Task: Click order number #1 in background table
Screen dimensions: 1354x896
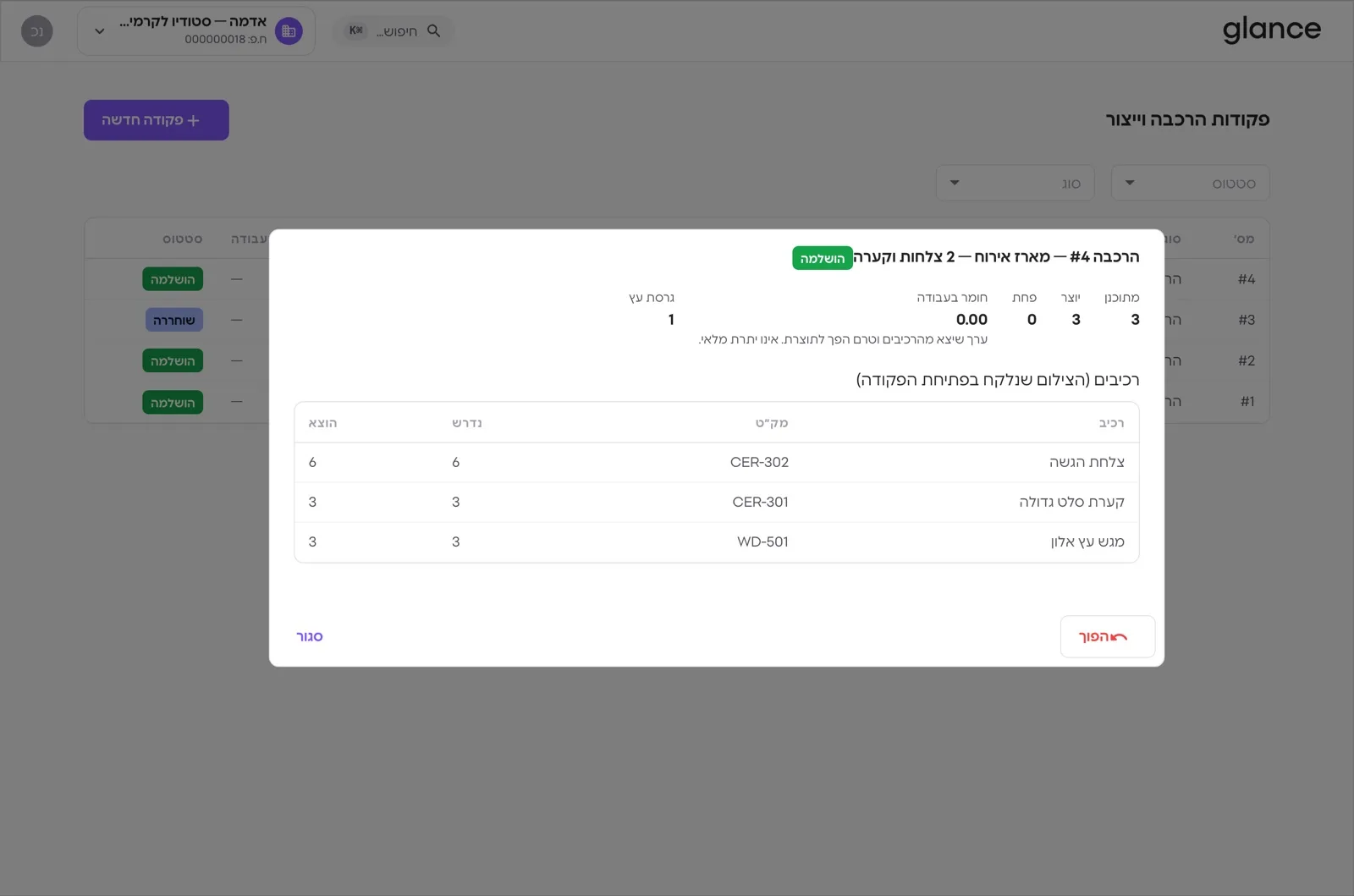Action: [x=1247, y=401]
